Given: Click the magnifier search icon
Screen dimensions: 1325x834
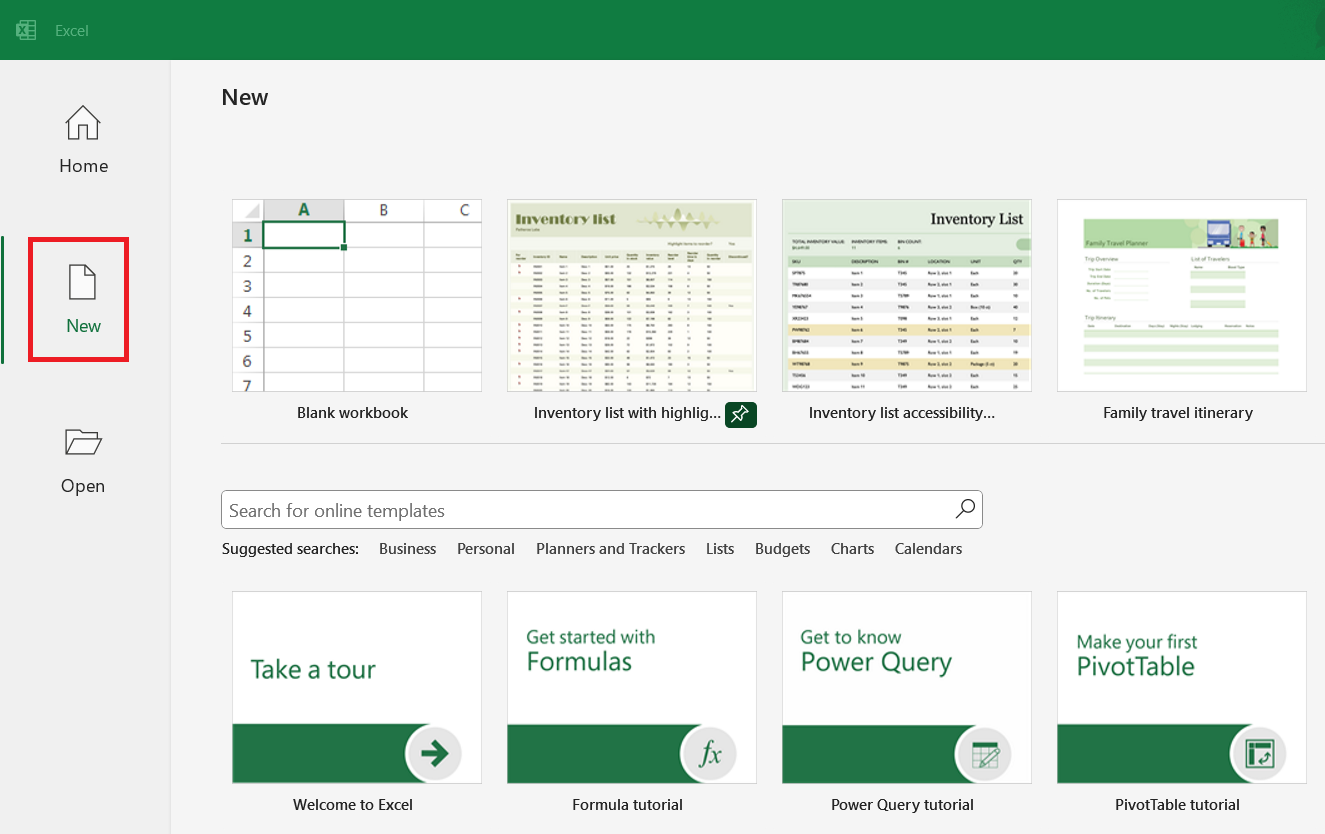Looking at the screenshot, I should [965, 509].
